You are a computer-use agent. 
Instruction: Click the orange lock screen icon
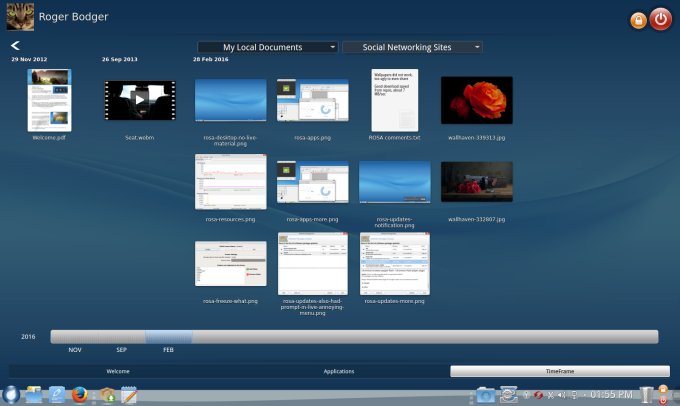coord(637,20)
